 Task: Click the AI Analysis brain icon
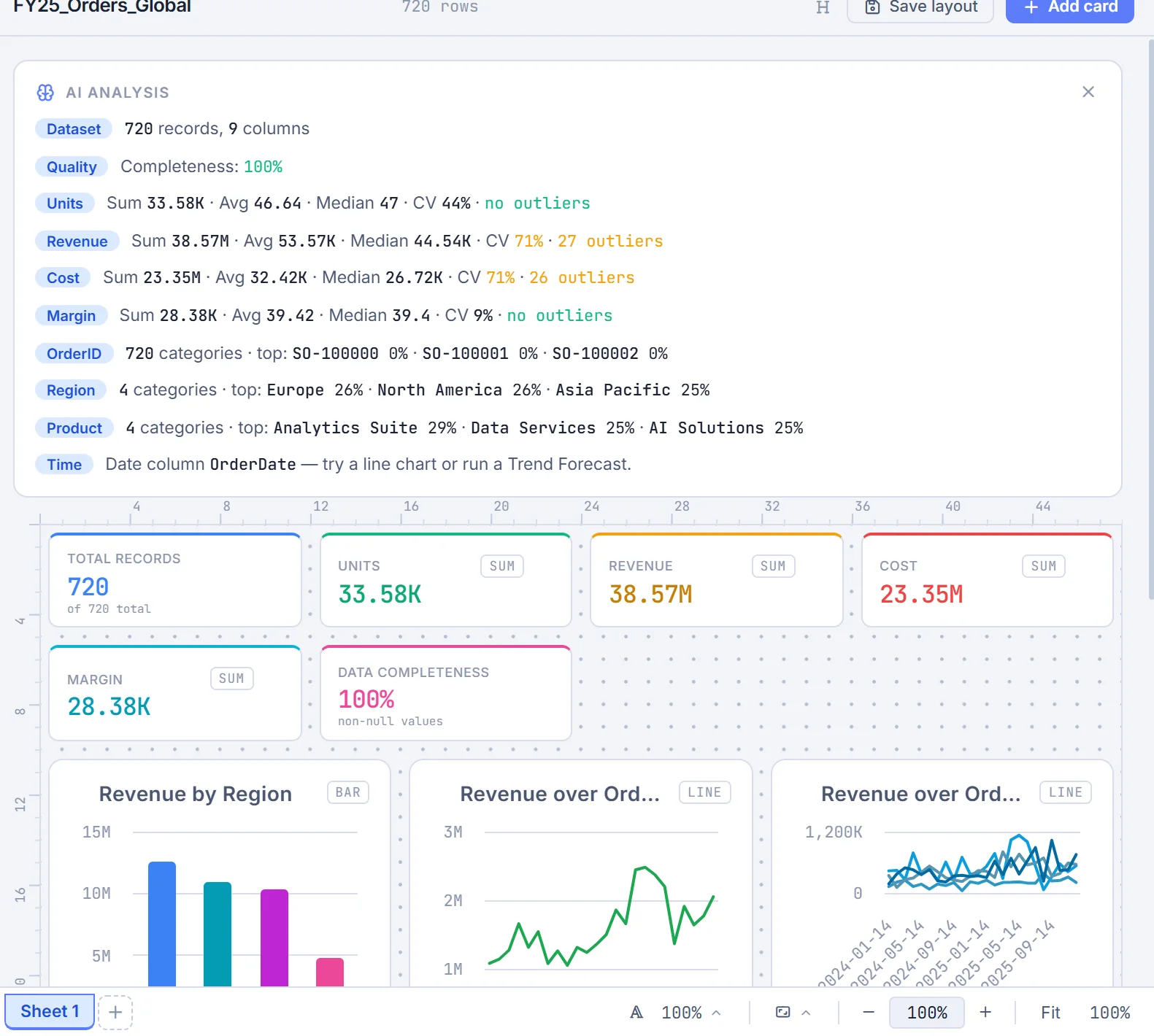tap(45, 93)
